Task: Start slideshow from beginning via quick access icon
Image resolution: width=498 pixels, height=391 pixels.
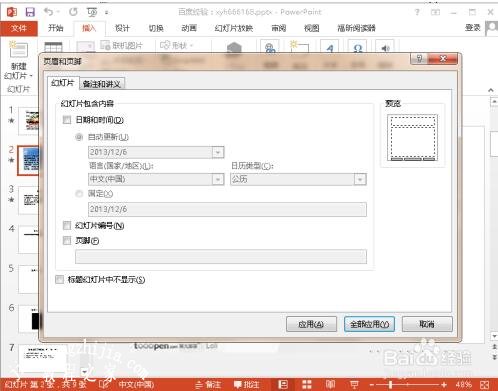Action: [92, 12]
